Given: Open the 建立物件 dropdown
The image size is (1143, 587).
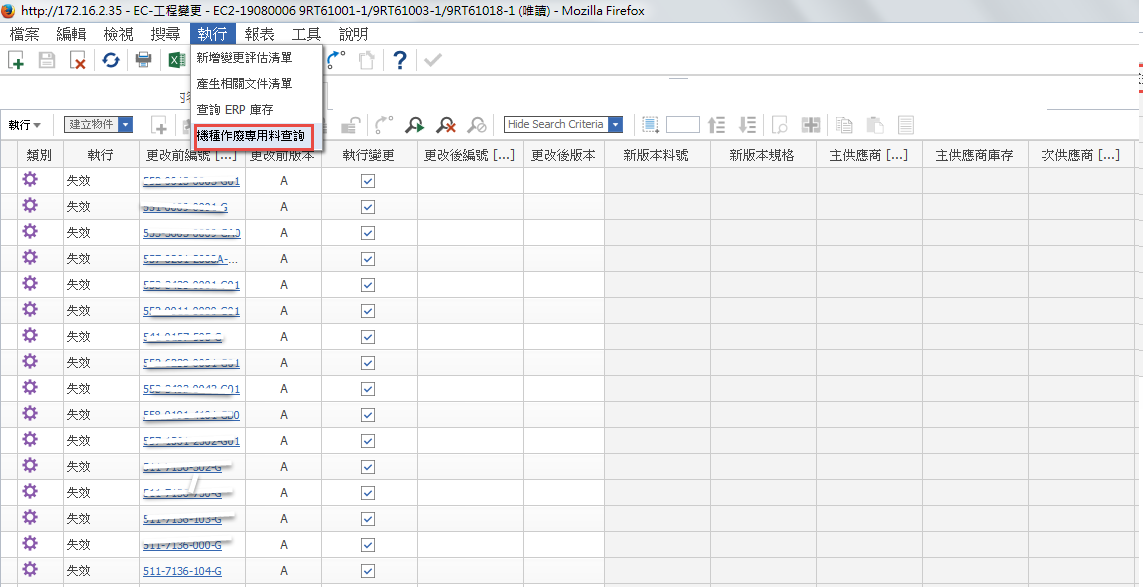Looking at the screenshot, I should tap(125, 125).
